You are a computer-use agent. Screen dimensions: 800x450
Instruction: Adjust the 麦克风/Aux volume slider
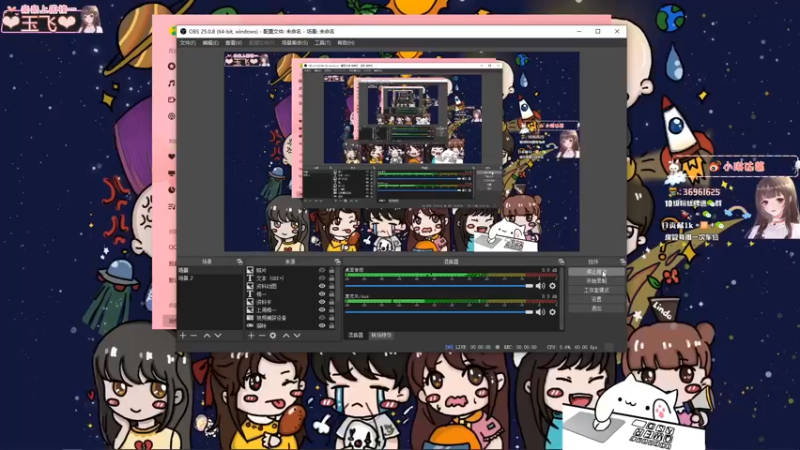pyautogui.click(x=439, y=312)
